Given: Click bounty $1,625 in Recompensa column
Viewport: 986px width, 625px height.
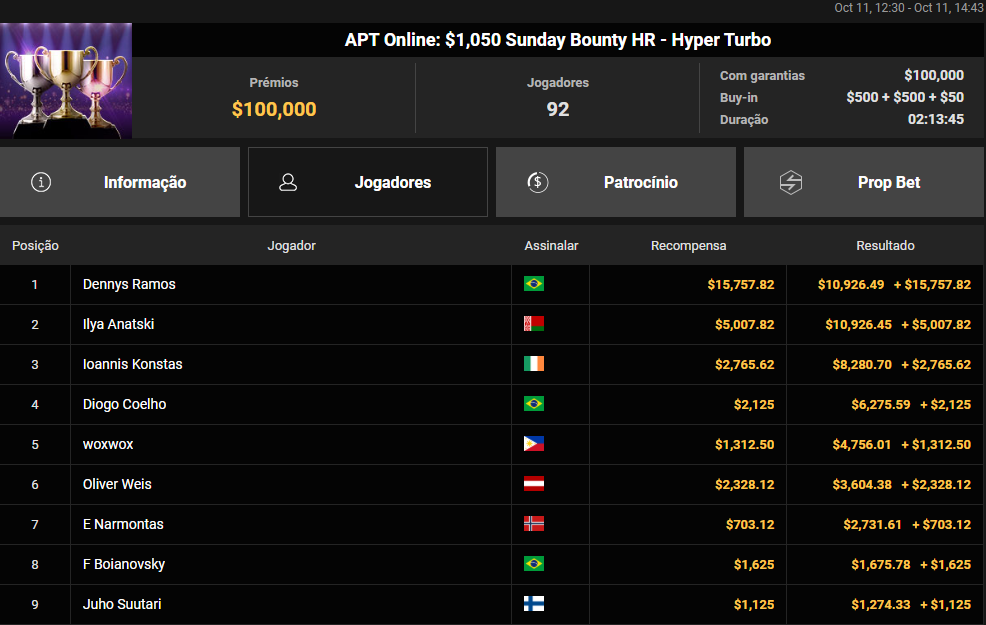Looking at the screenshot, I should point(754,565).
